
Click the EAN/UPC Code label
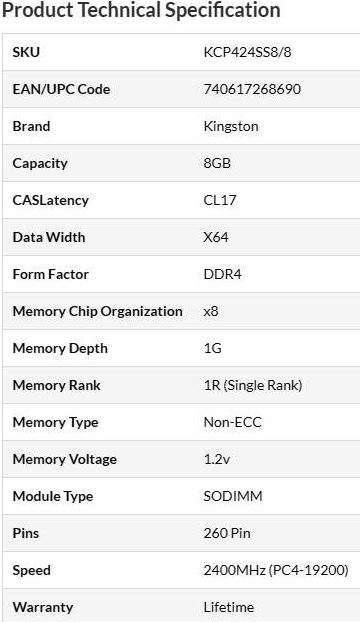pyautogui.click(x=61, y=89)
